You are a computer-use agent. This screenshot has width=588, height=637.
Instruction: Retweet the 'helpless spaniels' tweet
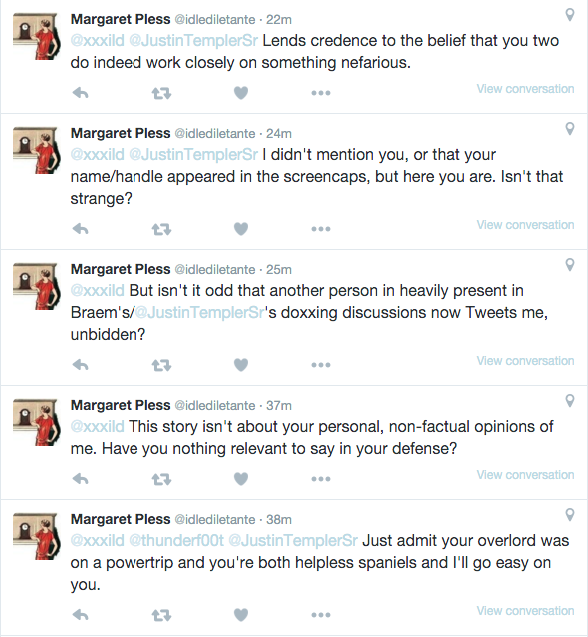tap(161, 615)
